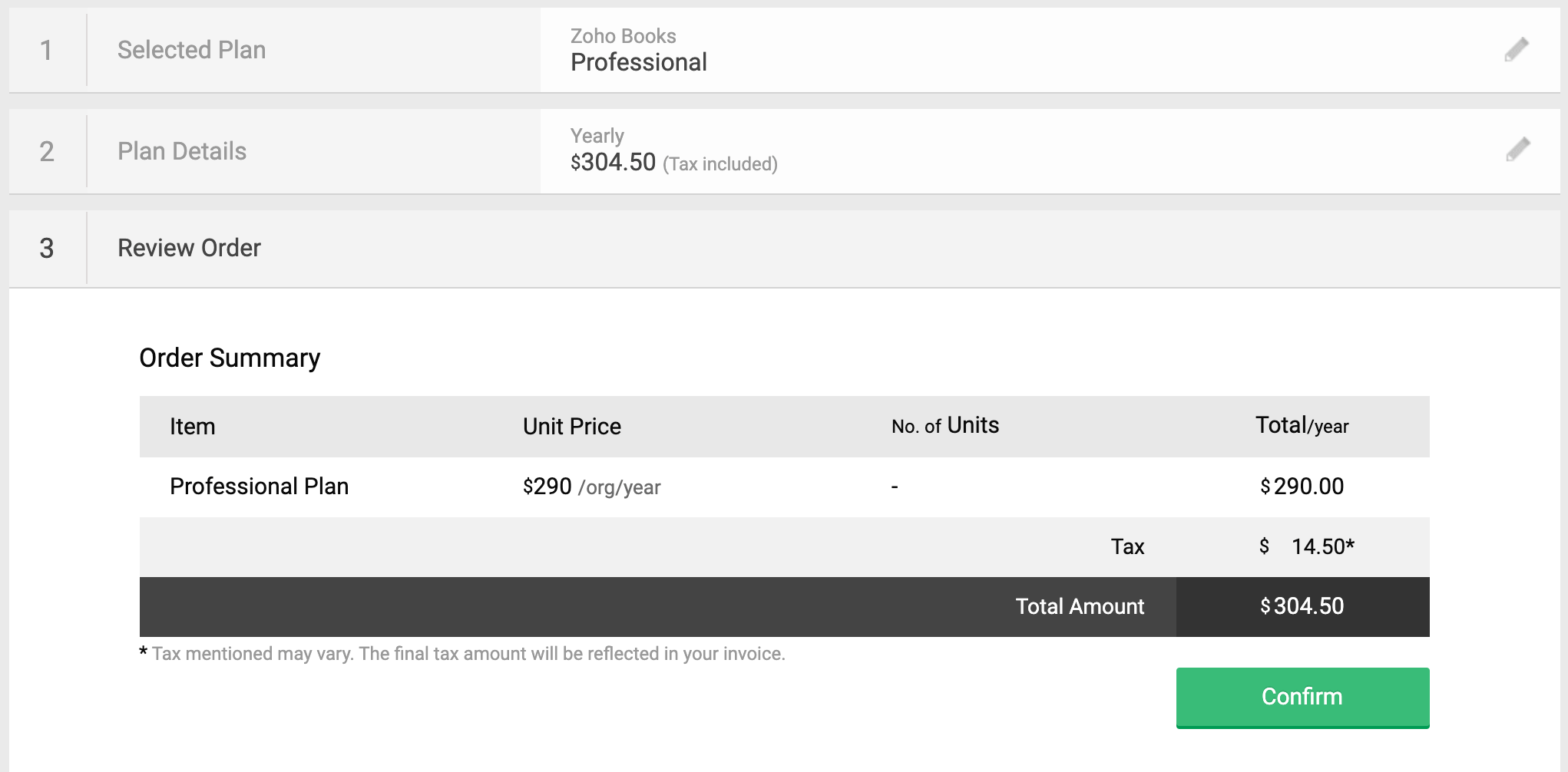Image resolution: width=1568 pixels, height=772 pixels.
Task: Click the edit pencil for Selected Plan
Action: (1517, 50)
